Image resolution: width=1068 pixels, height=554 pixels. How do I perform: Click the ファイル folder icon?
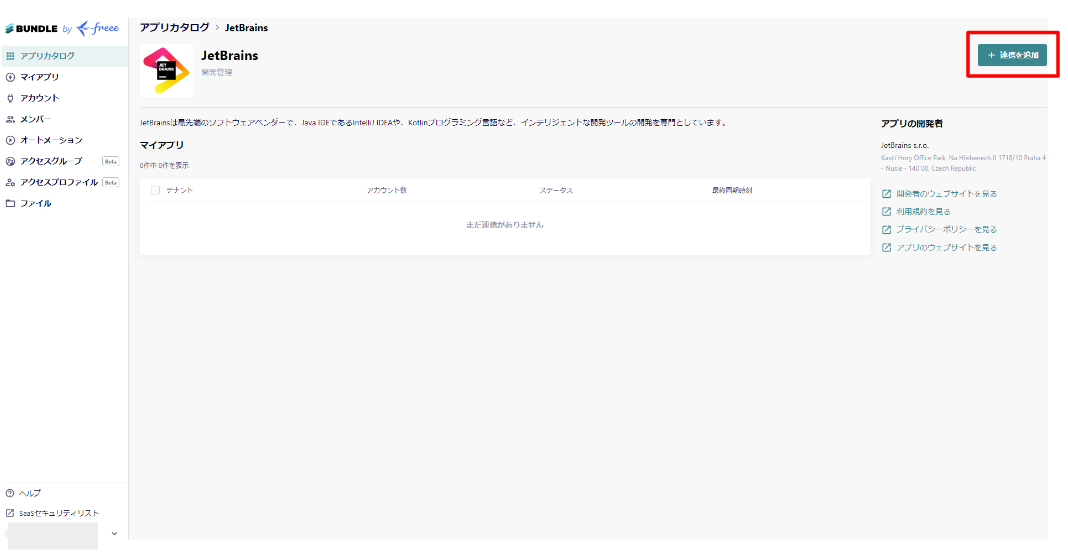[x=10, y=204]
